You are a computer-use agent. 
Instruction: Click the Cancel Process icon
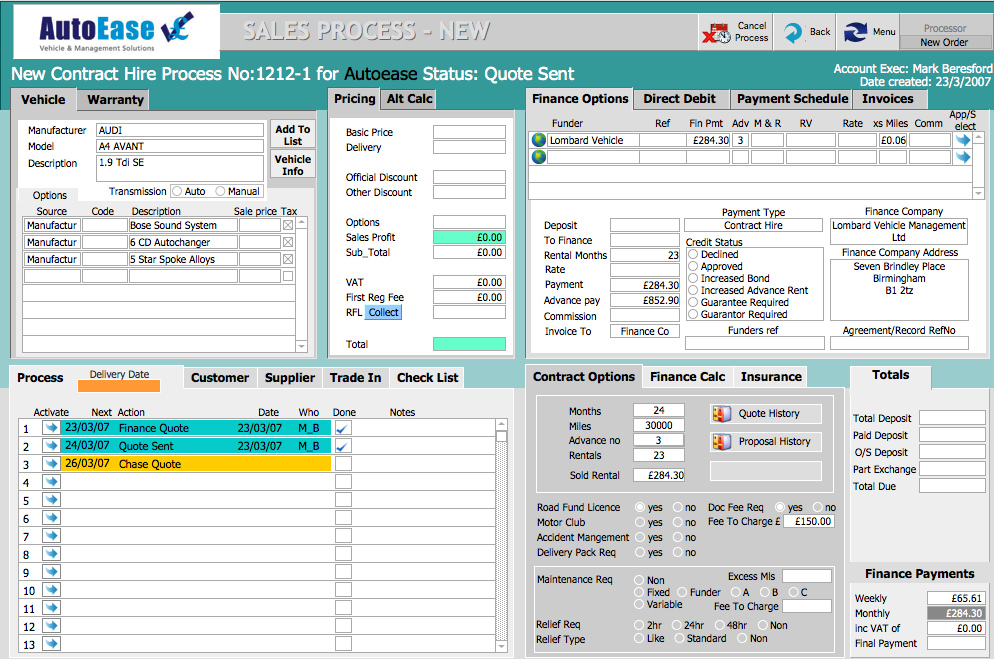716,32
